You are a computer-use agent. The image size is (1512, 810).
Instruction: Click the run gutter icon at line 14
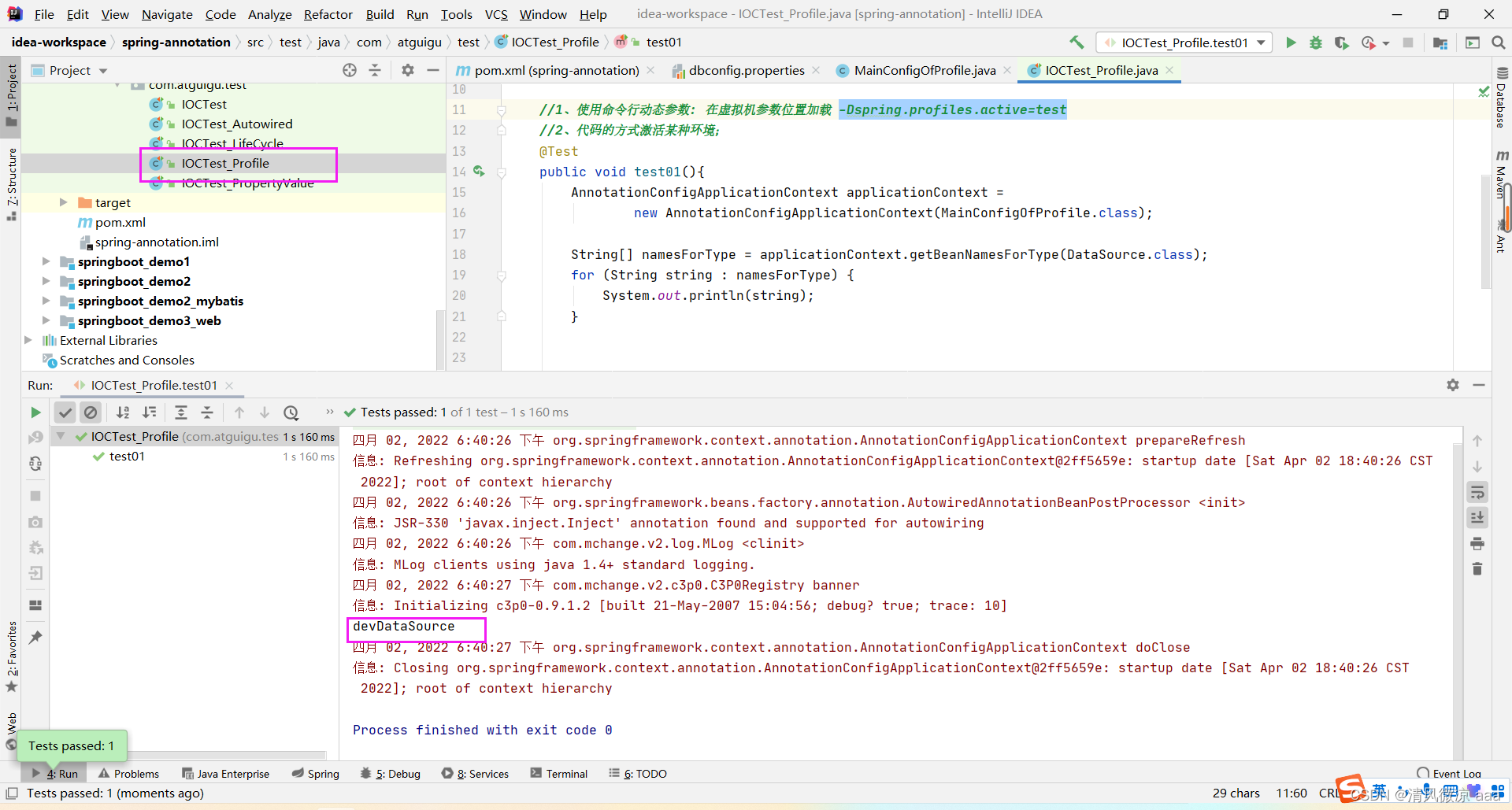pos(479,172)
